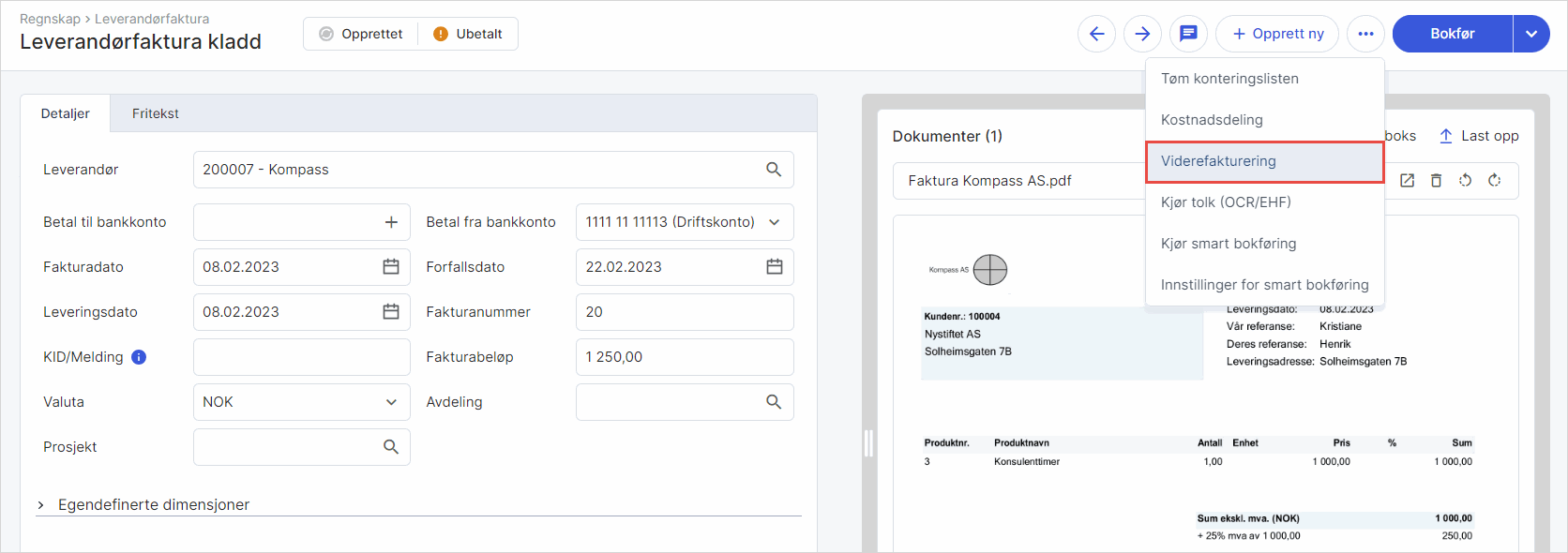Go to previous invoice with left arrow
This screenshot has height=553, width=1568.
pyautogui.click(x=1096, y=34)
